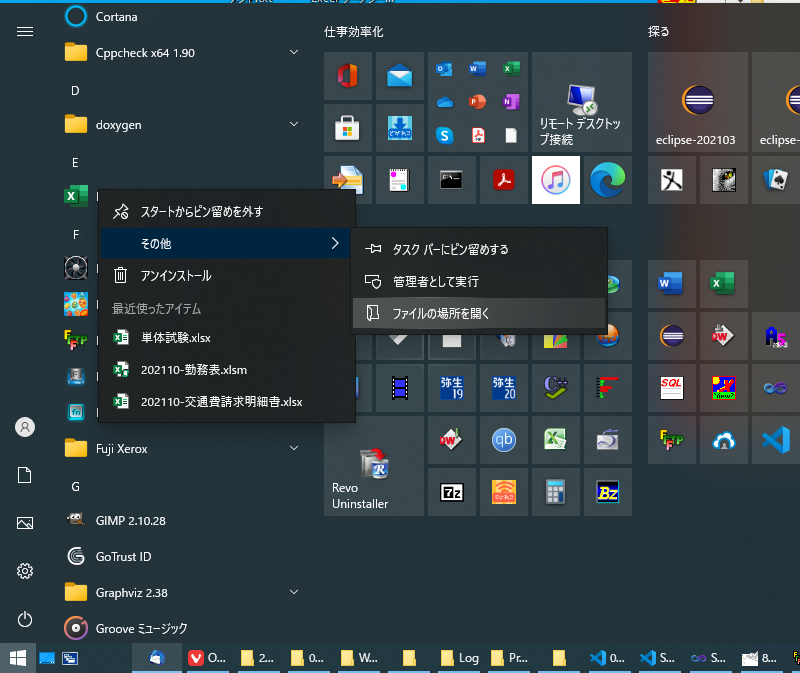Open the video film strip tile

coord(399,388)
